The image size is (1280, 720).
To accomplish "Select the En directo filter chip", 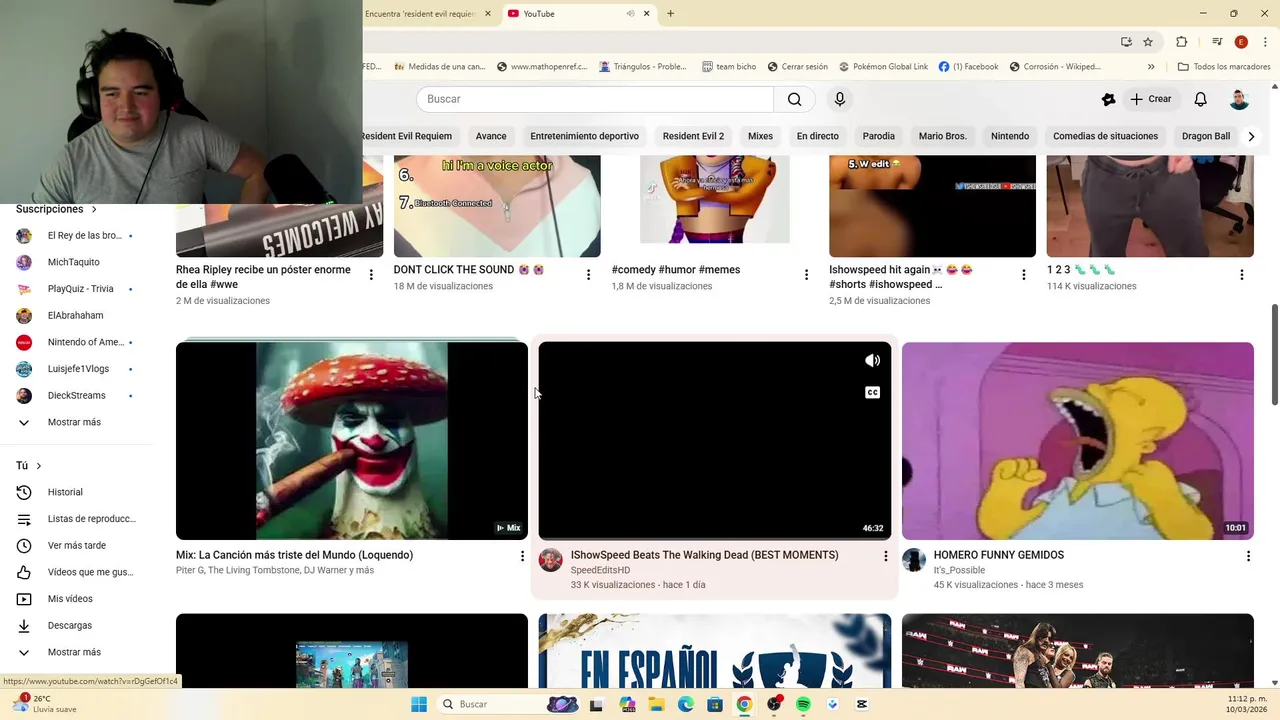I will tap(817, 136).
